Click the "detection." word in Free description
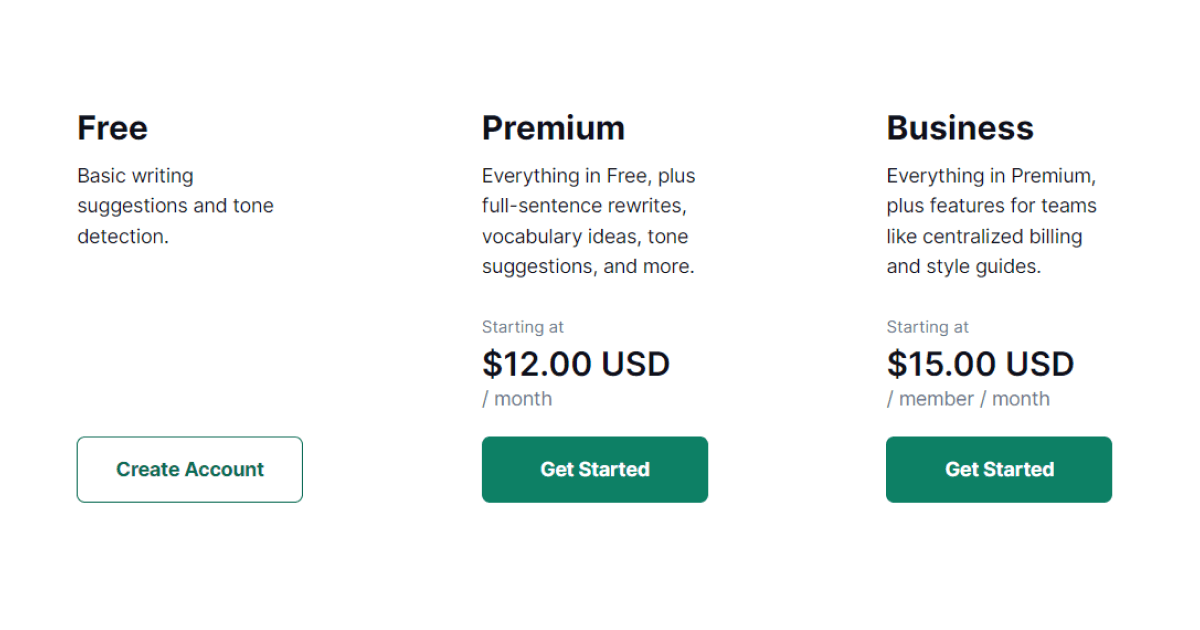The height and width of the screenshot is (630, 1200). pos(123,237)
